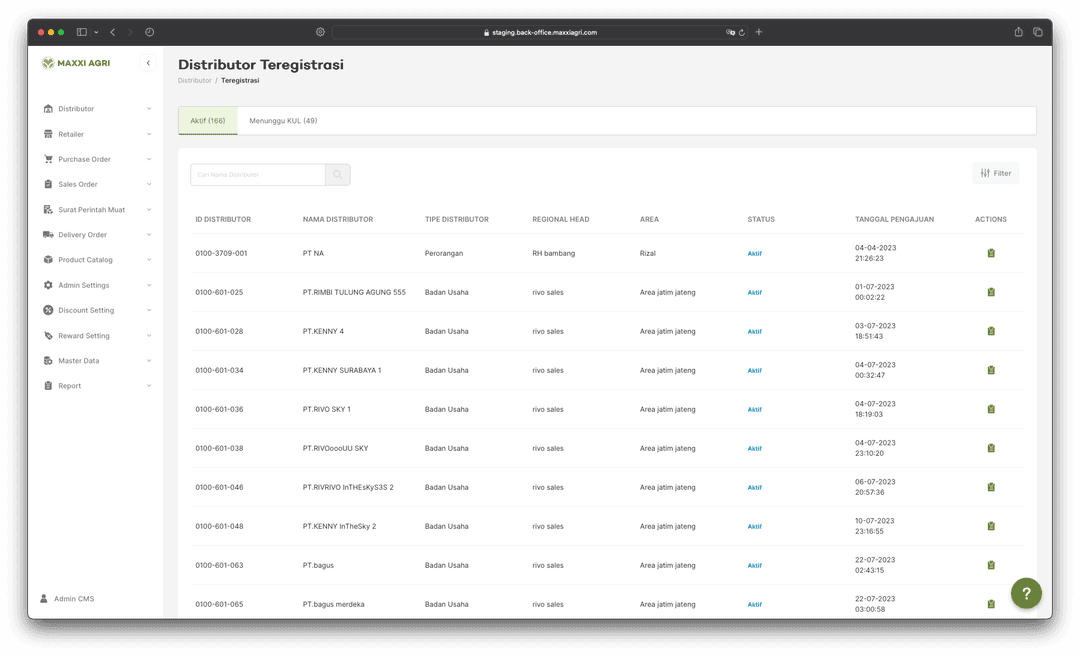1080x656 pixels.
Task: Click the Cari Nama Distributor search field
Action: [x=256, y=173]
